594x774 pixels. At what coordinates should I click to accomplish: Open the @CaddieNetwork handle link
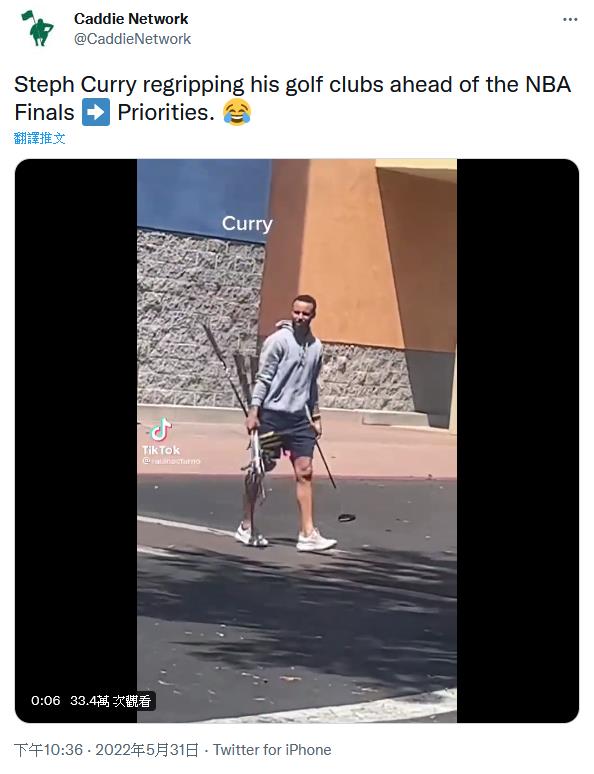click(x=132, y=39)
